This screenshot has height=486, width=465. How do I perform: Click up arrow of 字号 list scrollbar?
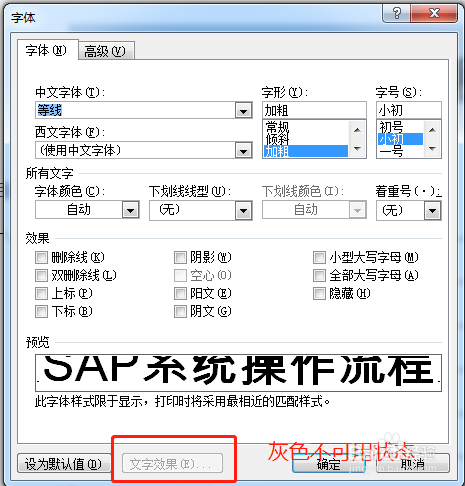pos(432,129)
